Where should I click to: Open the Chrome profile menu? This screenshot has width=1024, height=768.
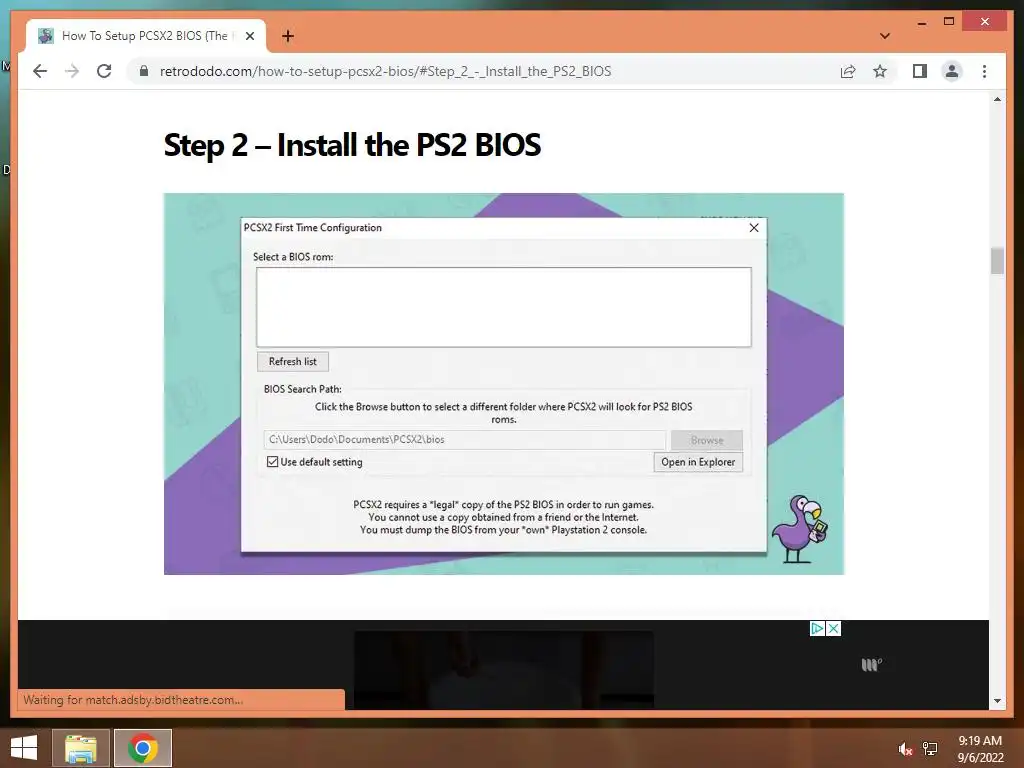point(952,71)
